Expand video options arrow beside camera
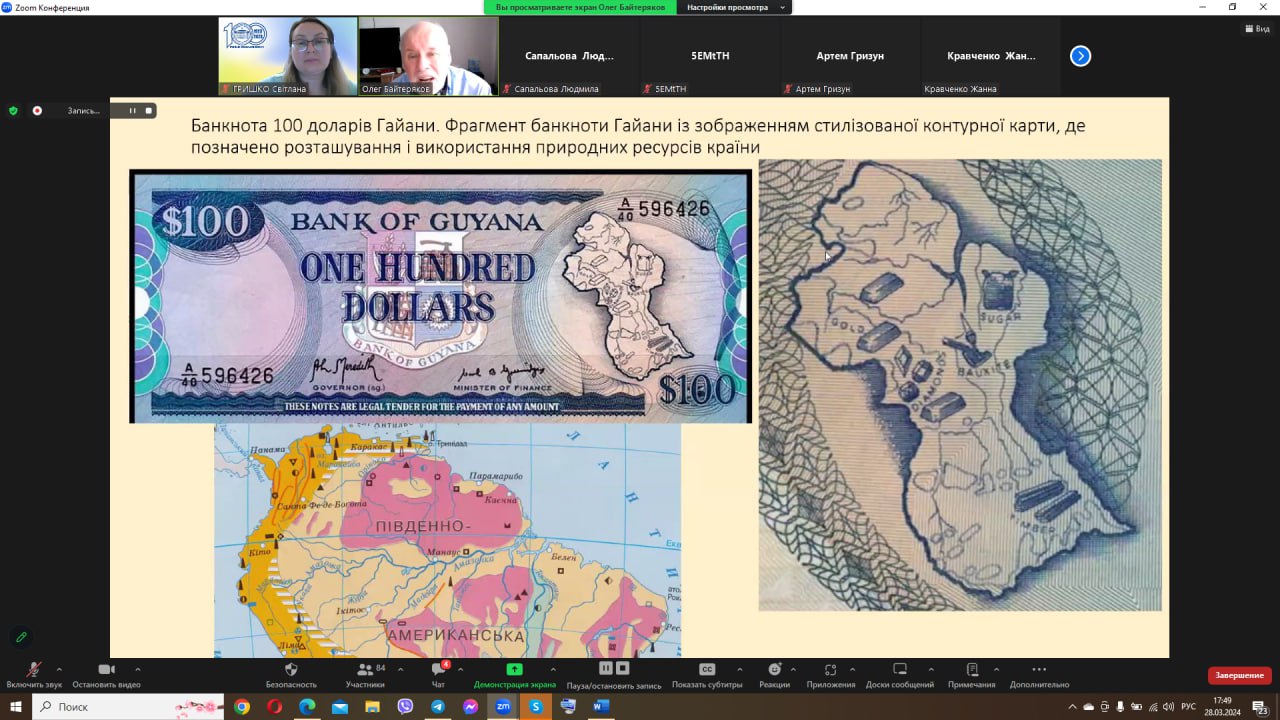 [137, 669]
